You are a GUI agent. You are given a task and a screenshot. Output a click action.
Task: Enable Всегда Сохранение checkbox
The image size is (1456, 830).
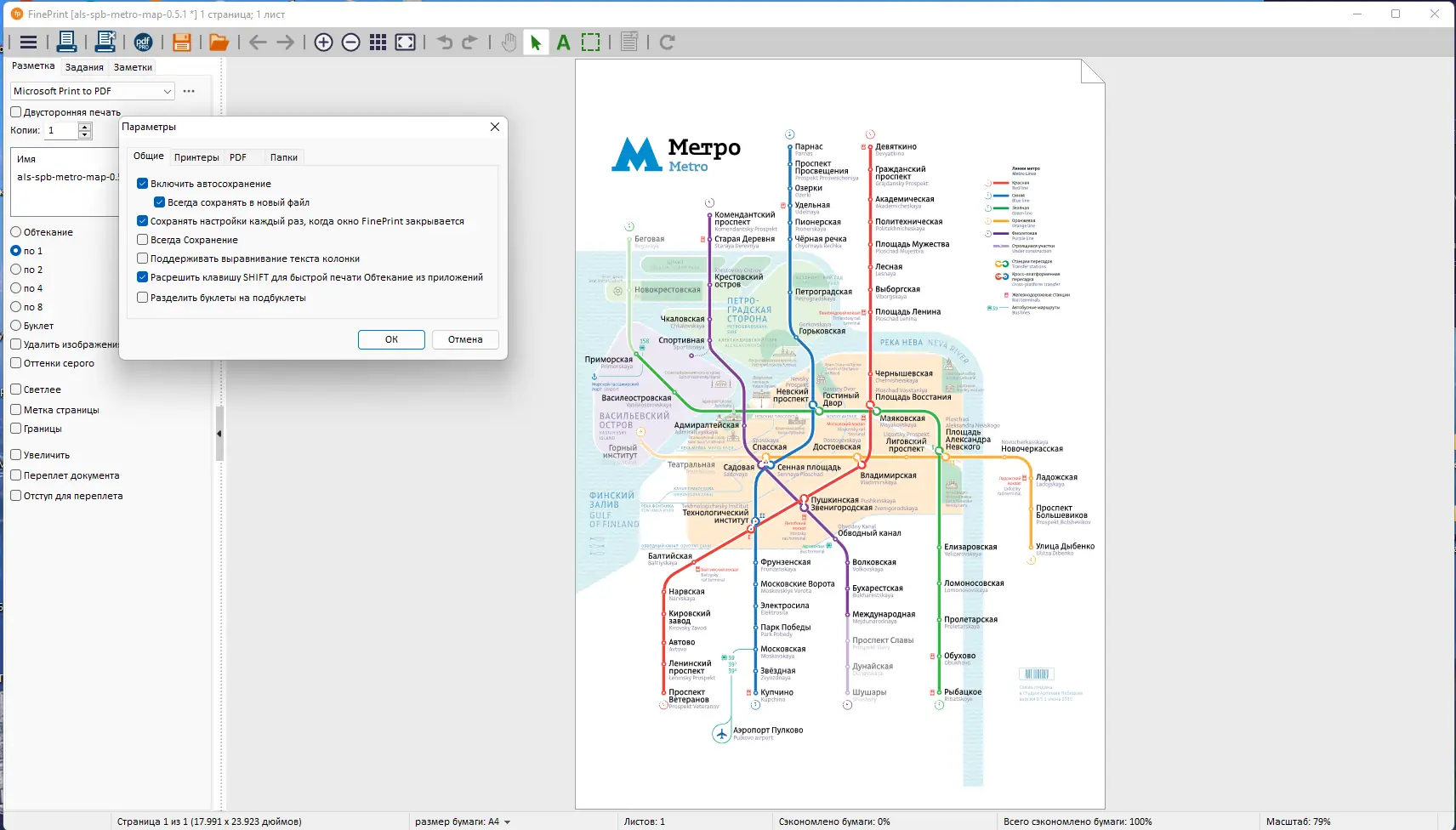tap(143, 240)
